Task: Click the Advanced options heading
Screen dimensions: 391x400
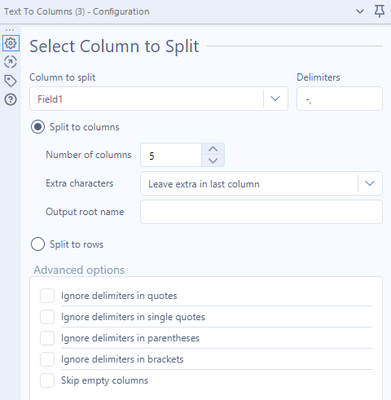Action: (x=79, y=270)
